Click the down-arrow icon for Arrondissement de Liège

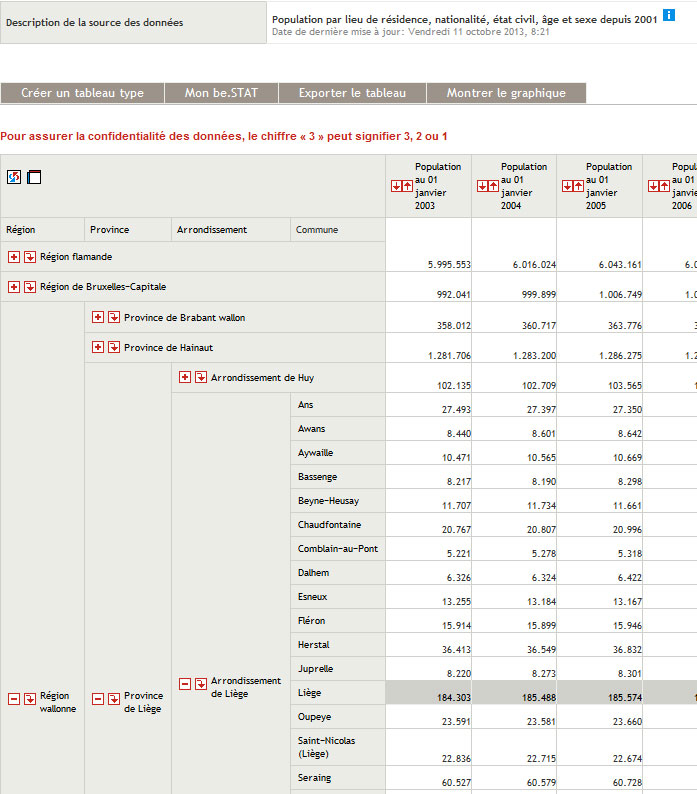click(201, 684)
